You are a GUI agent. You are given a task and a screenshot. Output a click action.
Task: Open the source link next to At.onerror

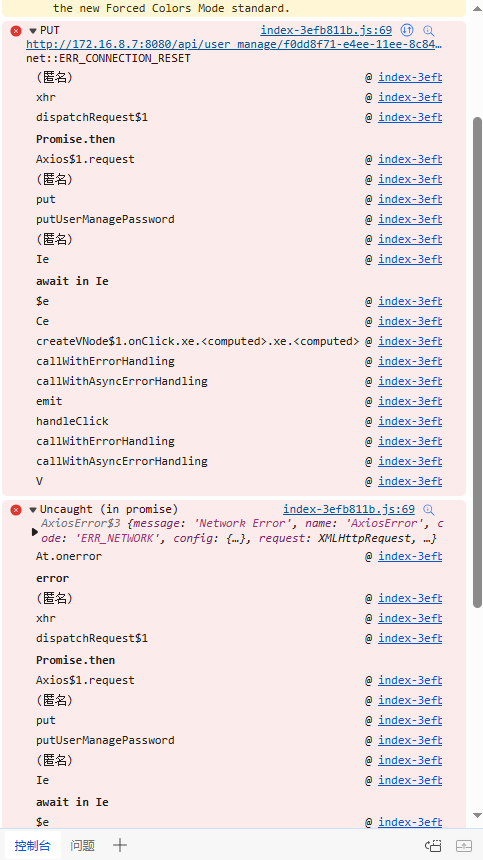coord(410,556)
